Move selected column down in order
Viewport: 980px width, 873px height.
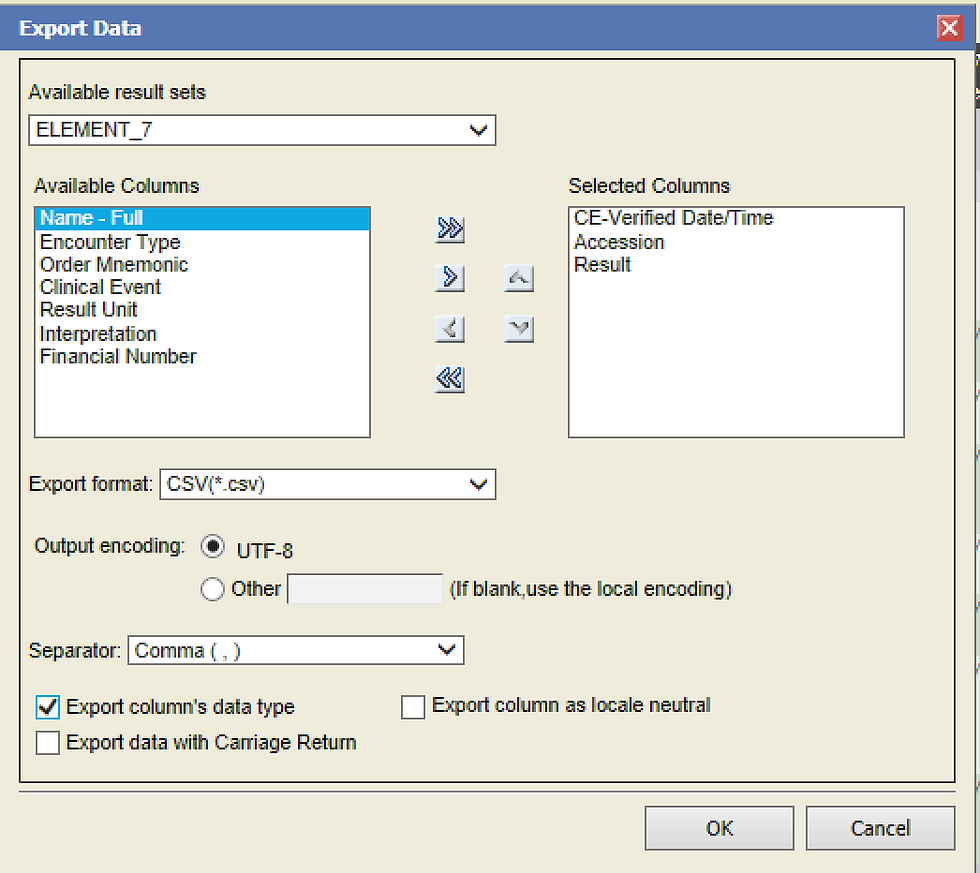coord(519,328)
